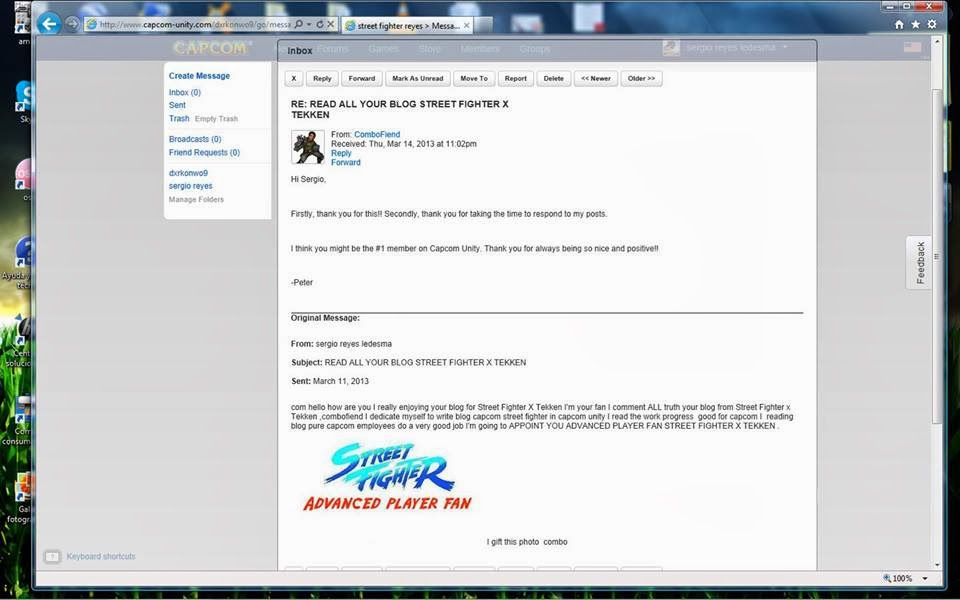Viewport: 960px width, 600px height.
Task: Click the page scrollbar down arrow
Action: [x=936, y=564]
